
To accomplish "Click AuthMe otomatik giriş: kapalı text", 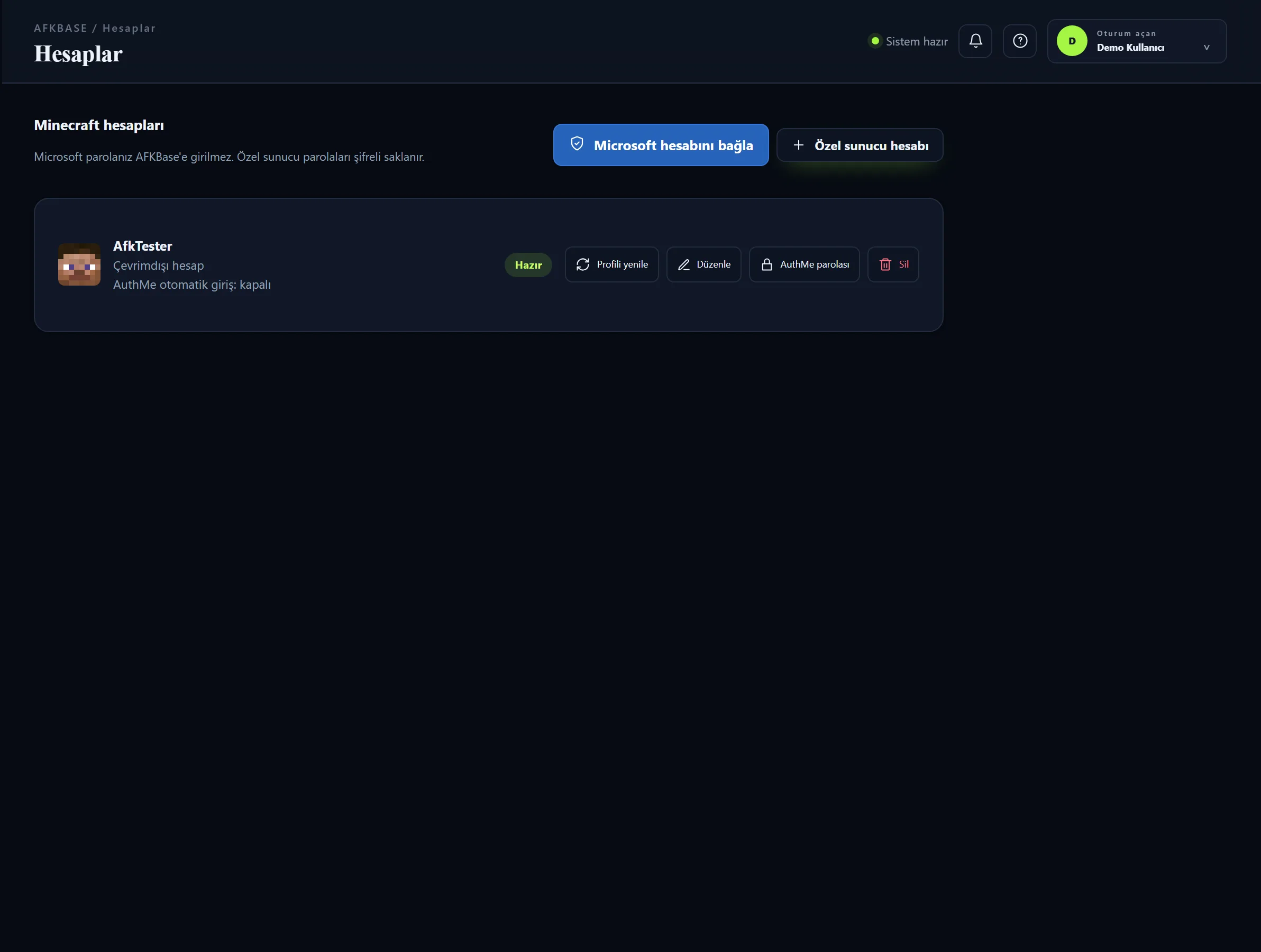I will tap(192, 285).
